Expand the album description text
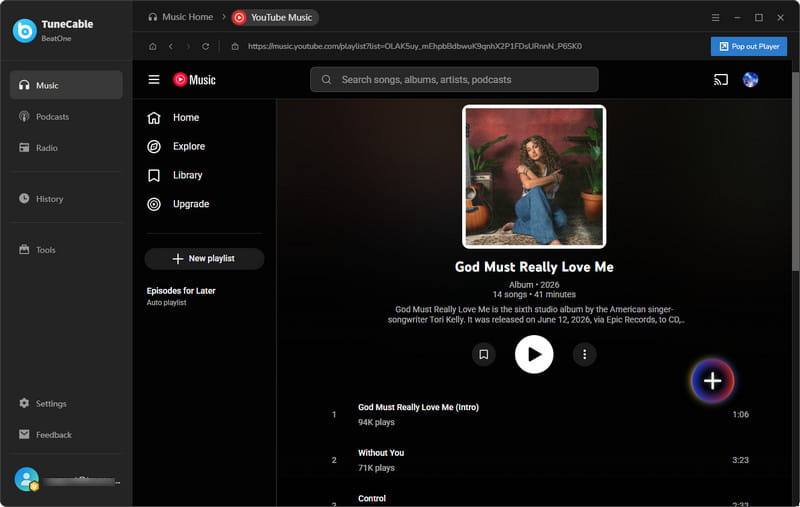 click(x=534, y=314)
